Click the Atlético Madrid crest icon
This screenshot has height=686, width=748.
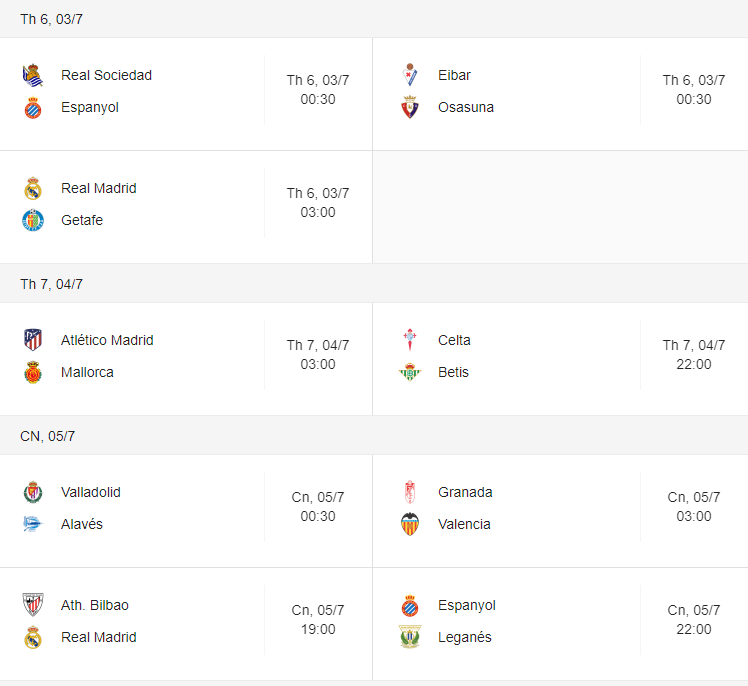[x=33, y=340]
